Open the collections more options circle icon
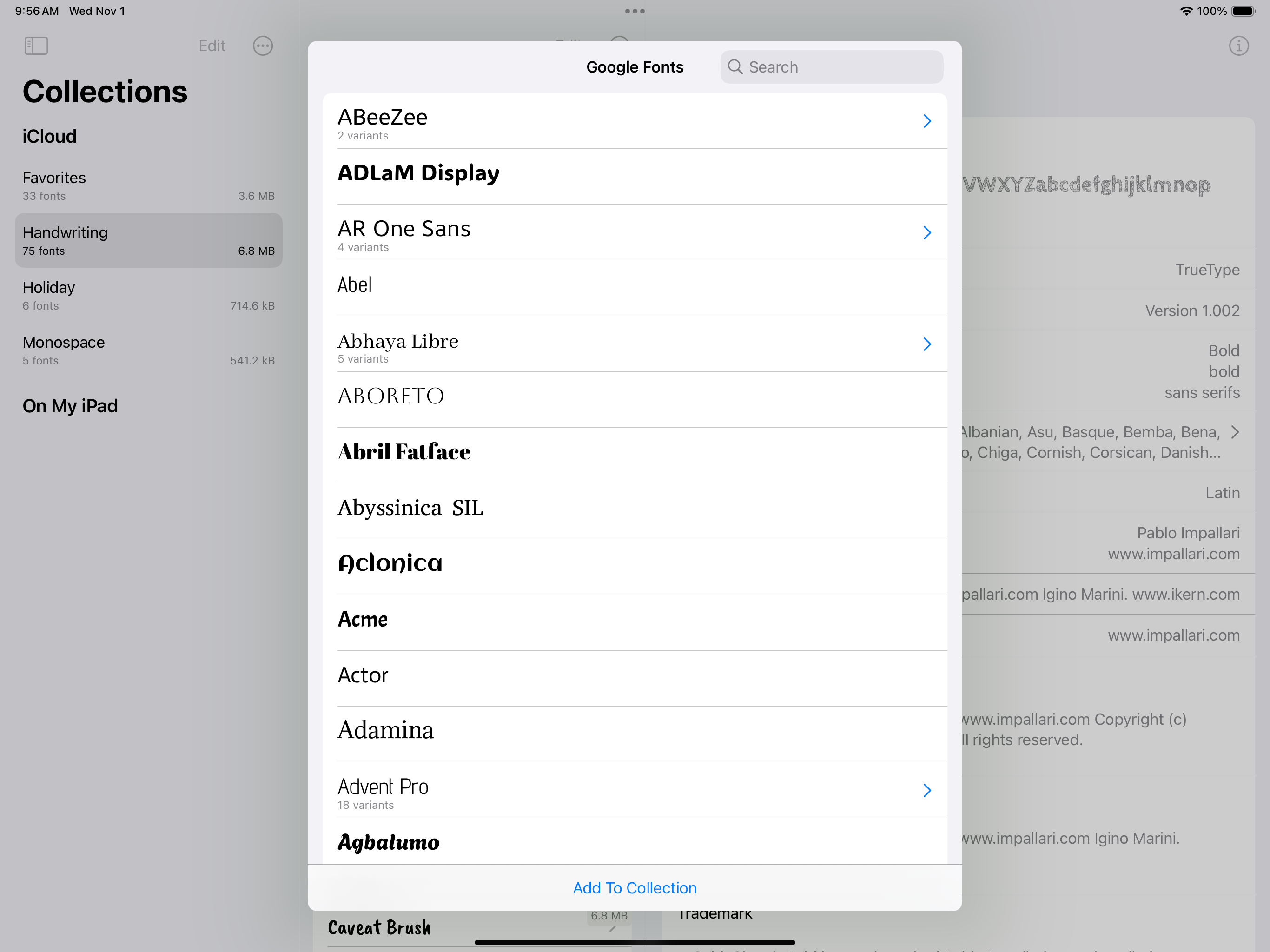Viewport: 1270px width, 952px height. click(x=263, y=46)
